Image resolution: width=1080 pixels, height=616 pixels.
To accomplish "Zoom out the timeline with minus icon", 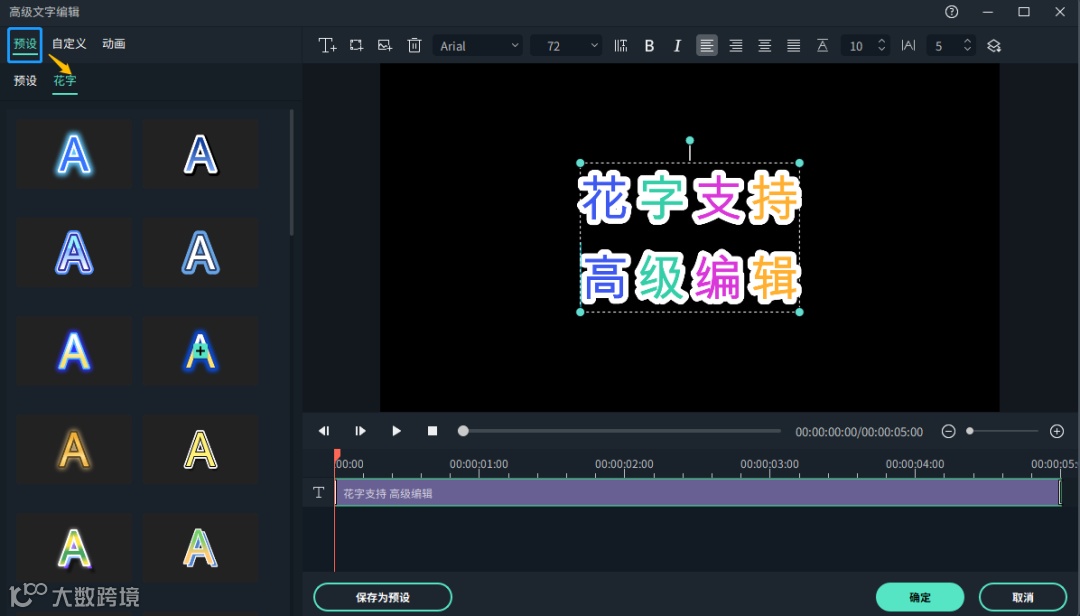I will coord(948,431).
